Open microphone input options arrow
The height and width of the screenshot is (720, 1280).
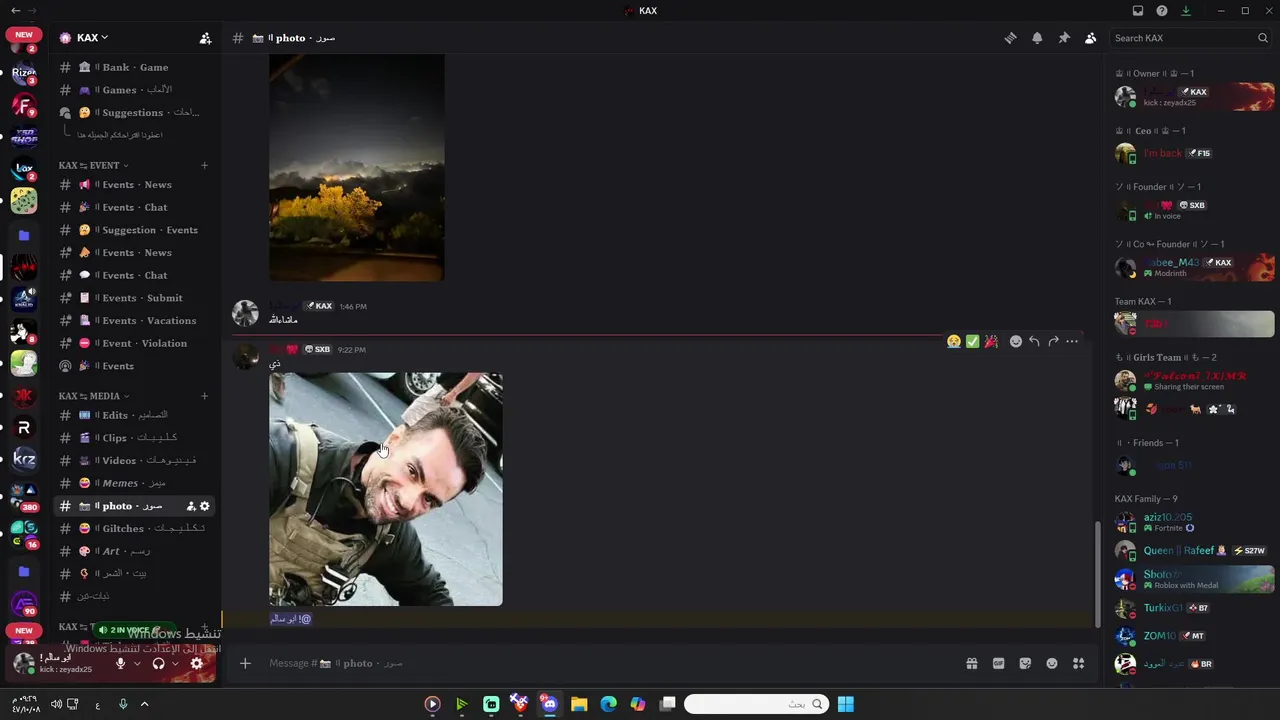point(138,663)
